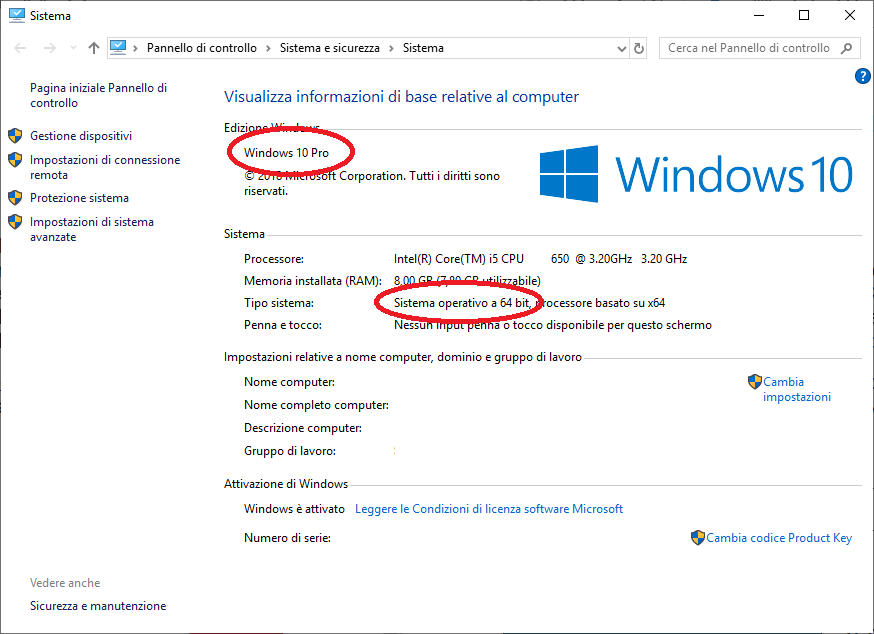Click the Windows è attivato text
This screenshot has width=874, height=634.
[x=294, y=509]
